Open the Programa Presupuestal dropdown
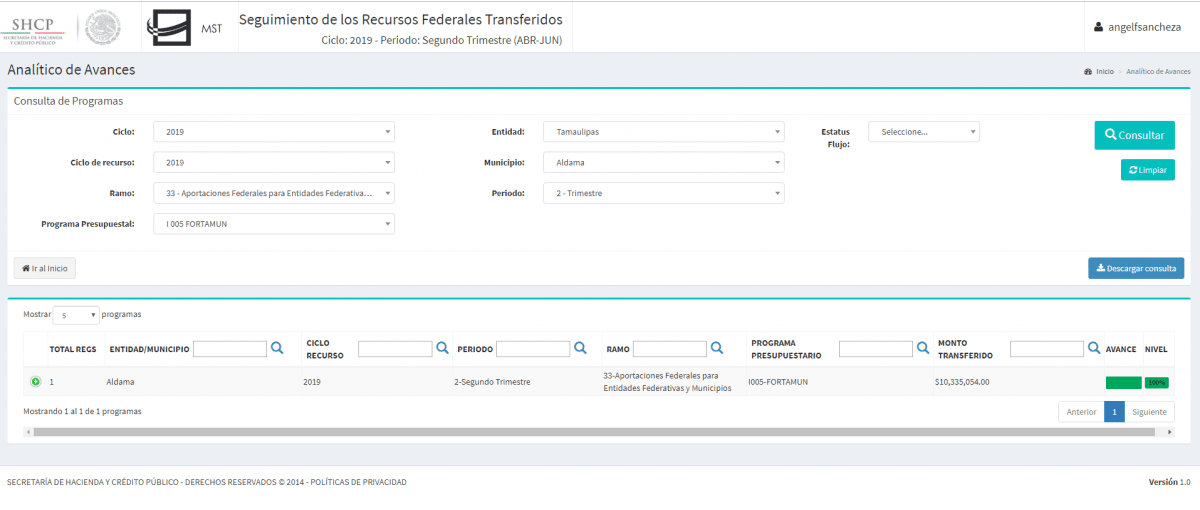1200x510 pixels. (273, 224)
